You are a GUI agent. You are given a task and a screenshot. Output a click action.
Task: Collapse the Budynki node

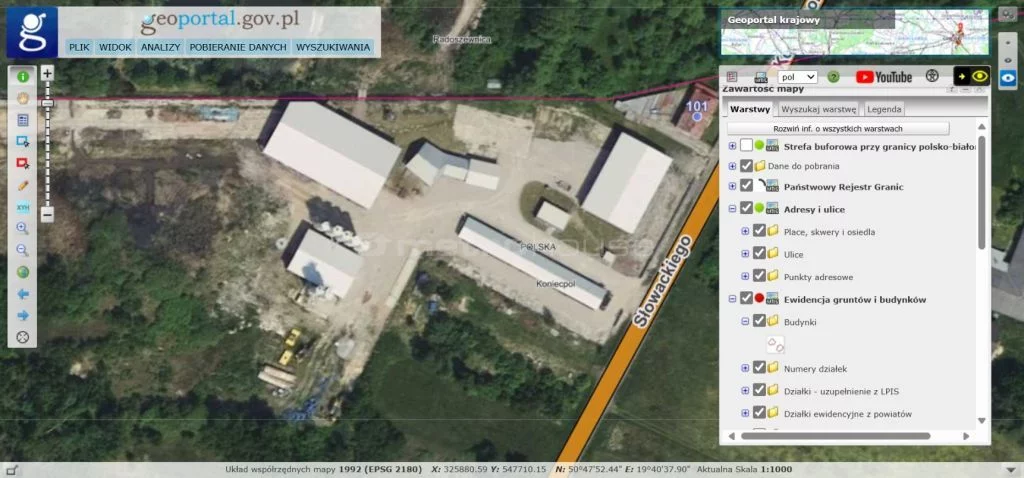[x=745, y=321]
